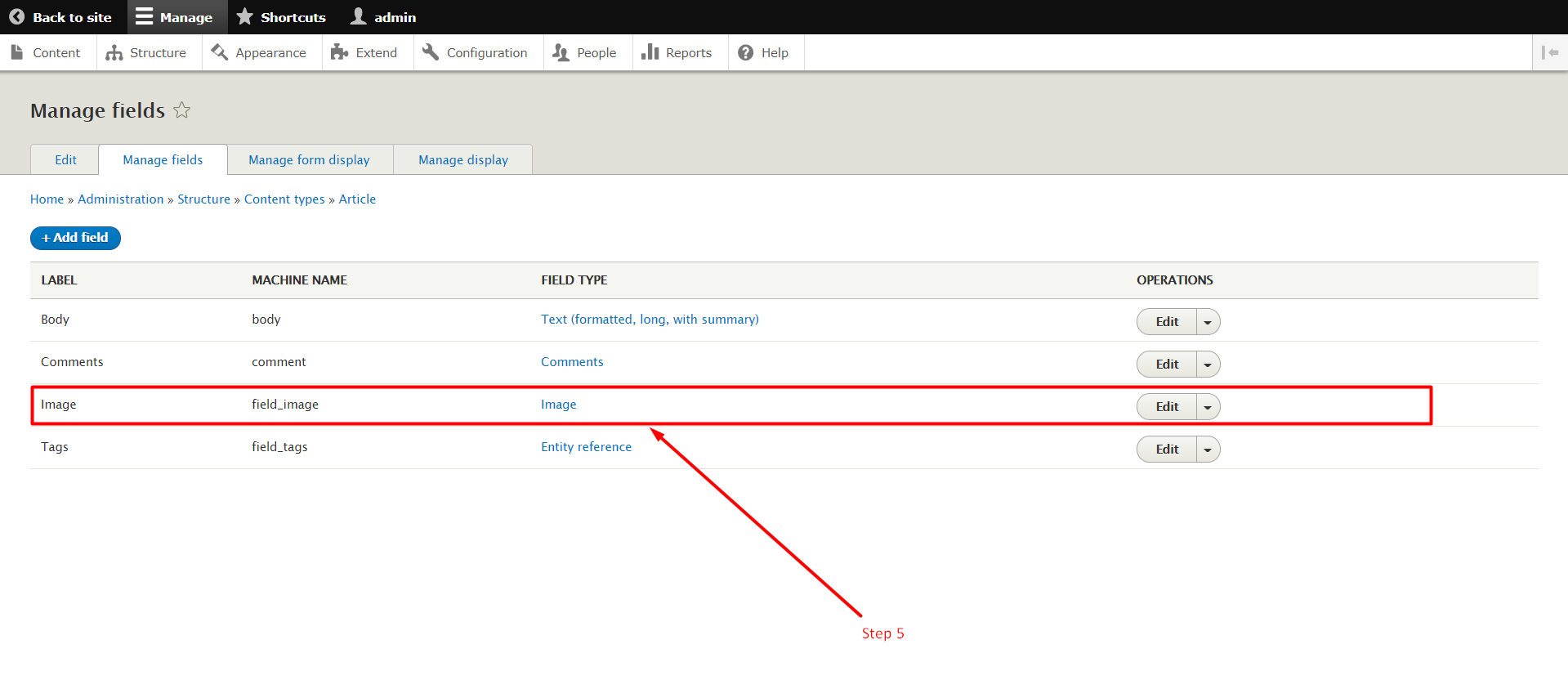1568x698 pixels.
Task: Follow the Administration breadcrumb link
Action: (x=120, y=199)
